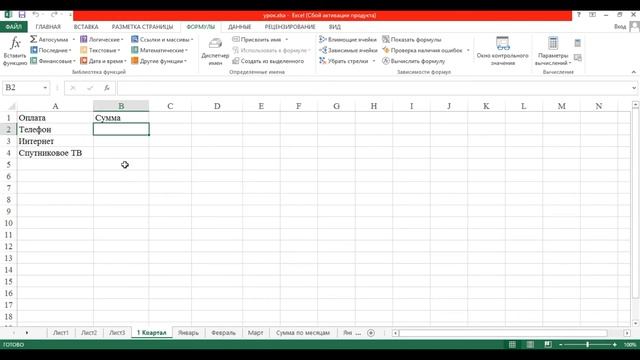This screenshot has height=360, width=640.
Task: Open Financial (Финансовые) functions list
Action: pos(53,61)
